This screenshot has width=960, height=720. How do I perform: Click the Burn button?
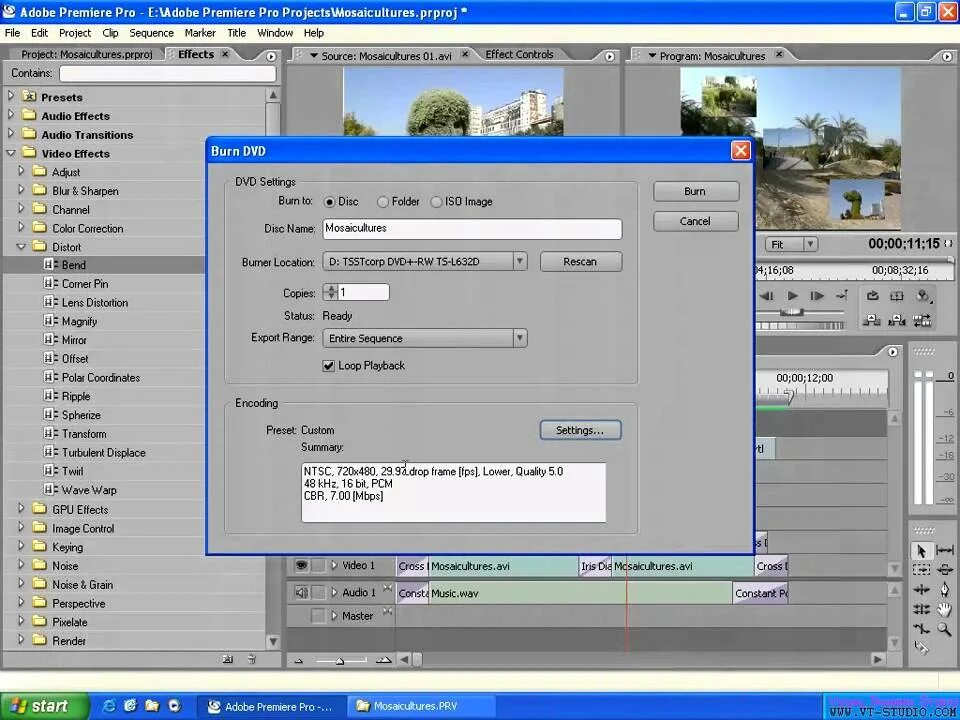[x=695, y=191]
